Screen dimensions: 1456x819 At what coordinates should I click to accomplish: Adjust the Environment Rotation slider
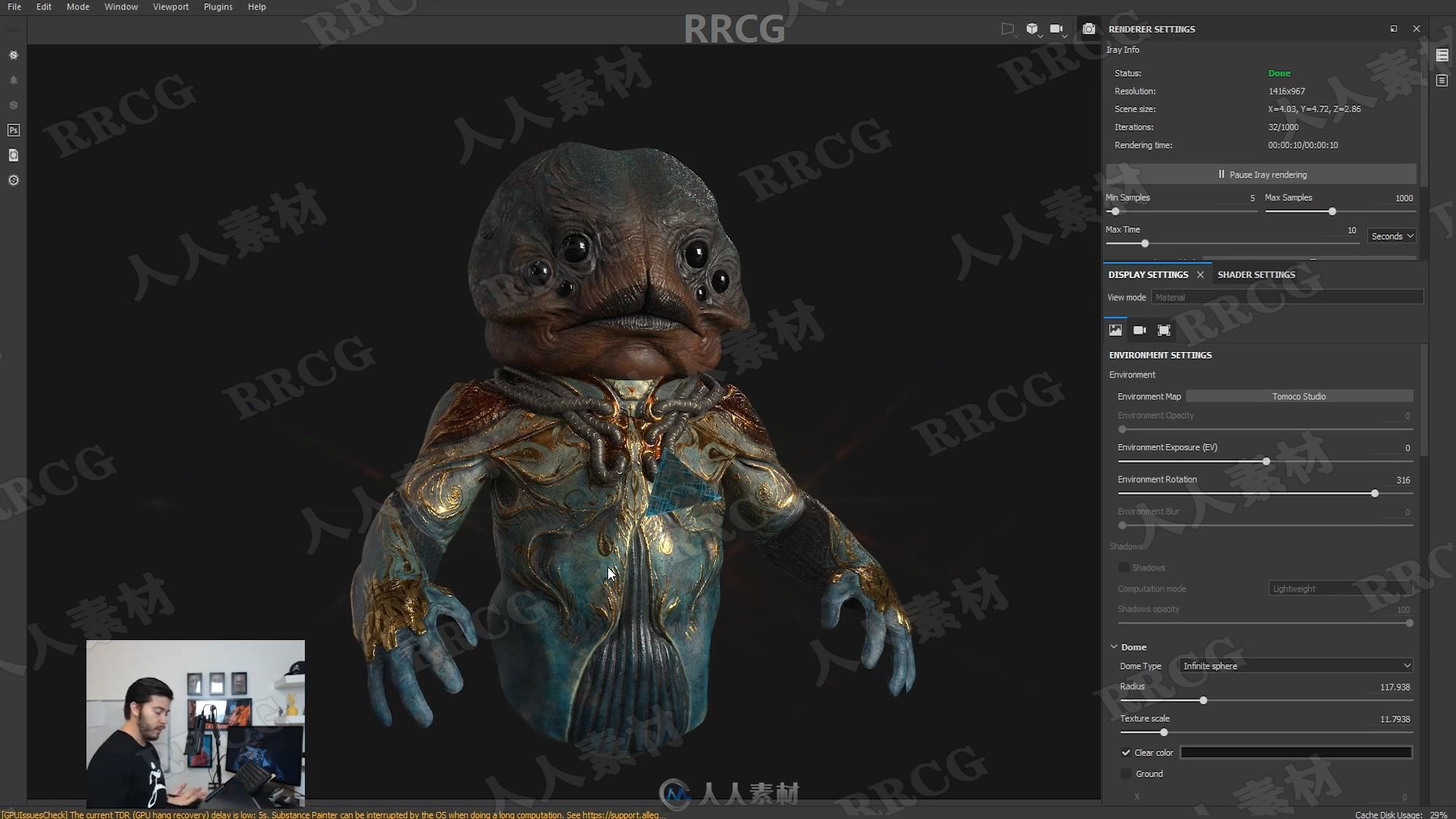coord(1375,493)
